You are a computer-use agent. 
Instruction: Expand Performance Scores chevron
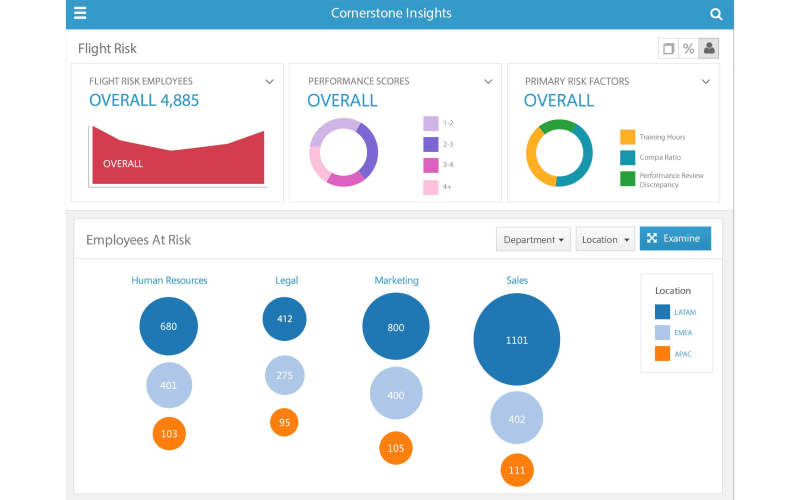[x=488, y=81]
